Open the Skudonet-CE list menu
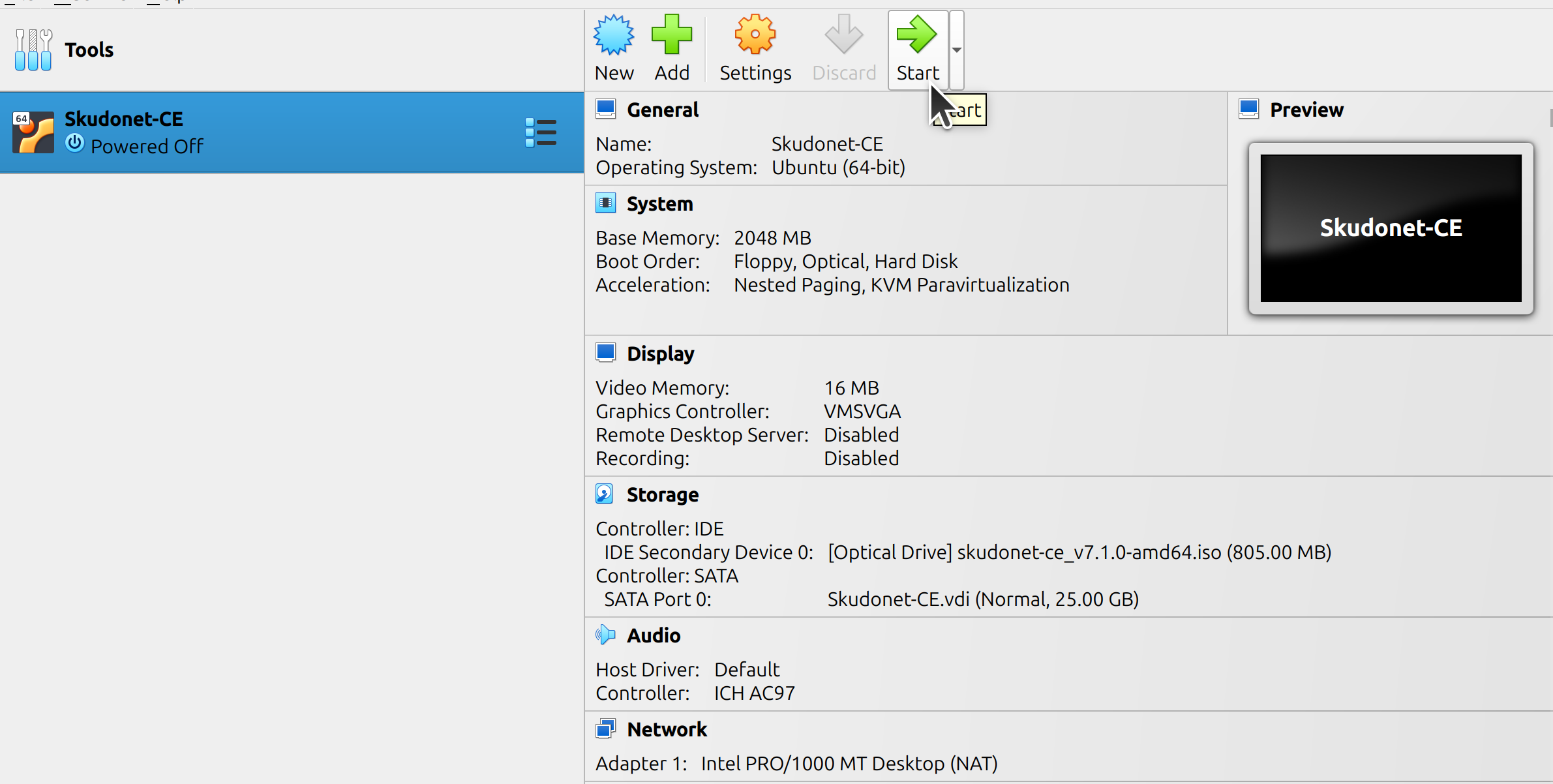This screenshot has width=1553, height=784. [x=541, y=132]
